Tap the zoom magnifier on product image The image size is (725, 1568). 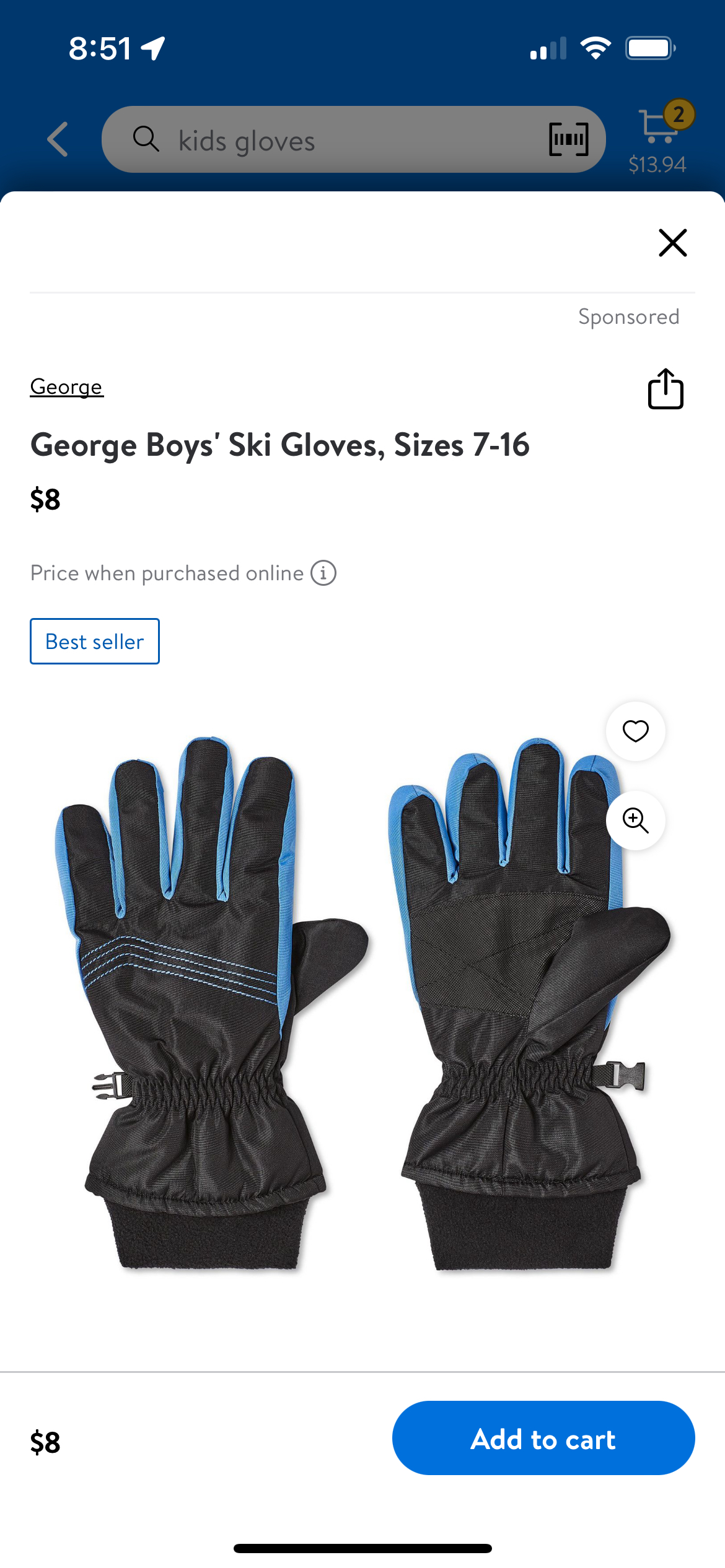(x=635, y=820)
